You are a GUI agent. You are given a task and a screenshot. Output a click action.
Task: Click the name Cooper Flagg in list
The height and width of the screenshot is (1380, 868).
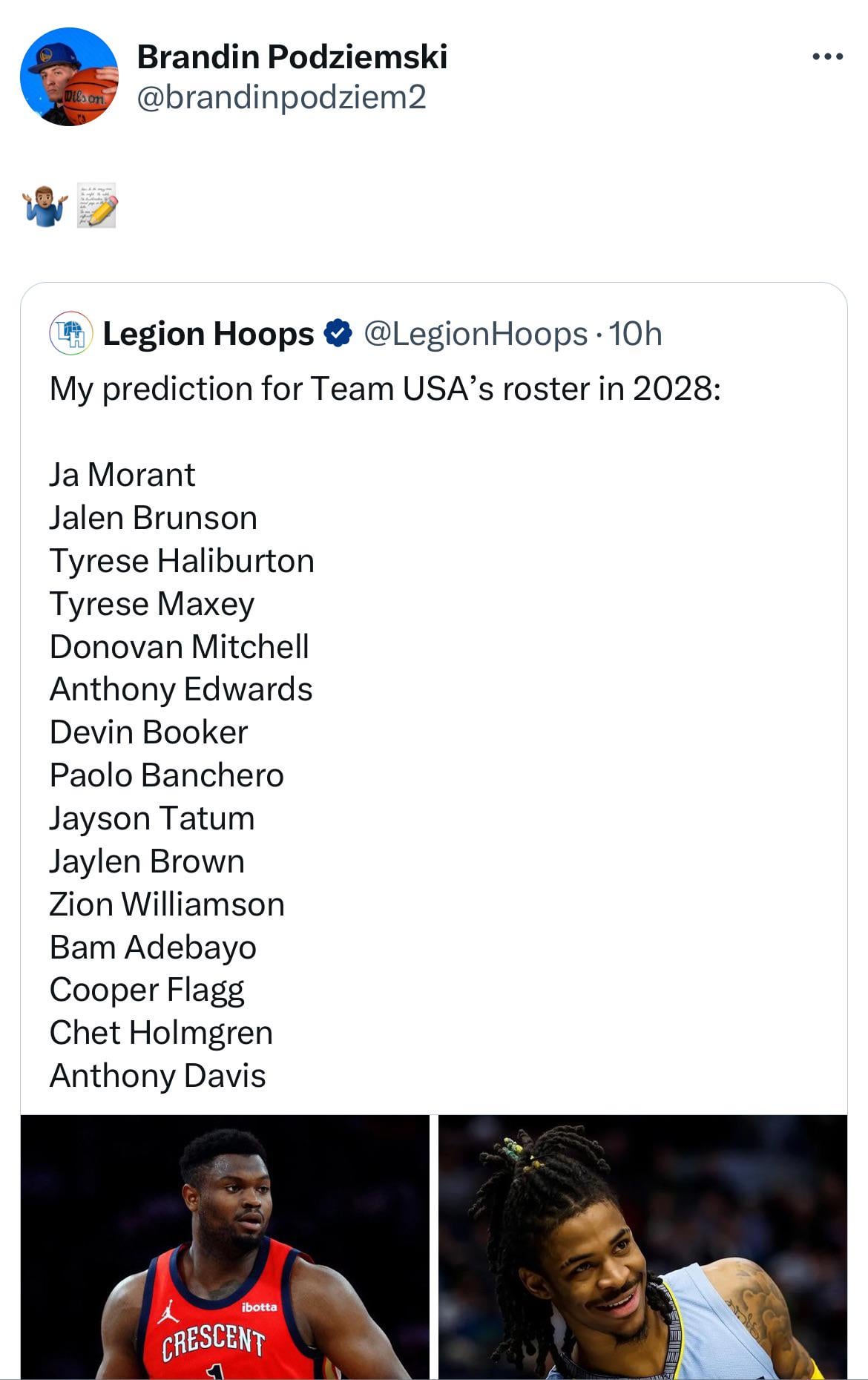point(147,990)
